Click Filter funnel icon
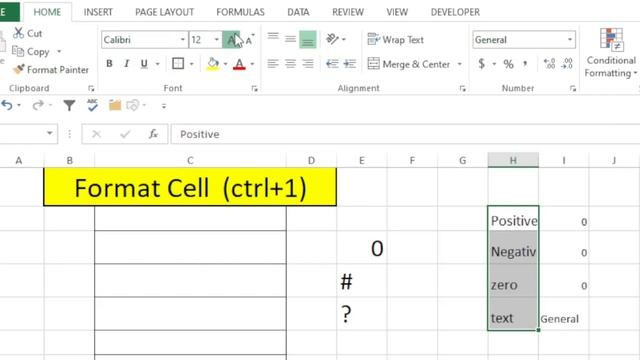Screen dimensions: 640x360 (69, 105)
